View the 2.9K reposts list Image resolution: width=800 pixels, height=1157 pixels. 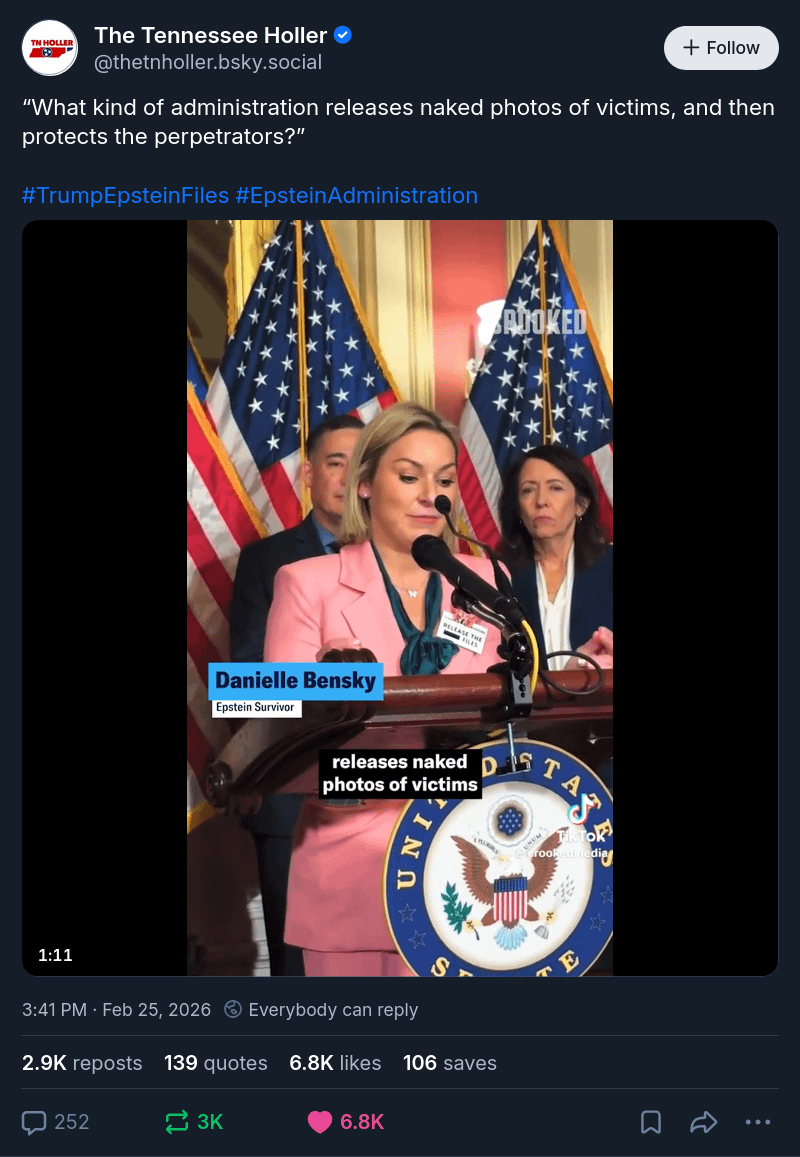pos(82,1063)
